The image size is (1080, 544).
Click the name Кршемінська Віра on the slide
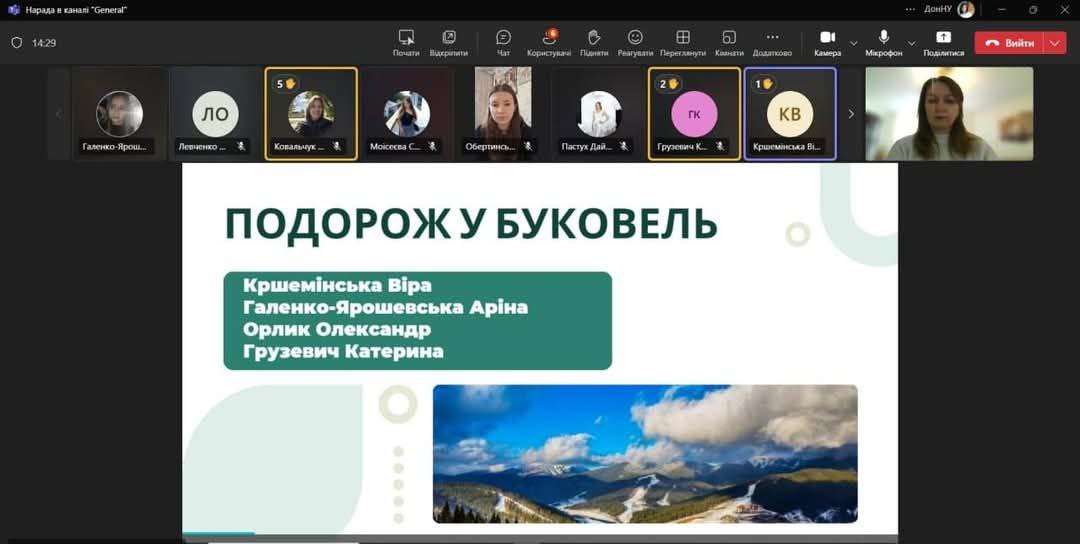point(338,285)
